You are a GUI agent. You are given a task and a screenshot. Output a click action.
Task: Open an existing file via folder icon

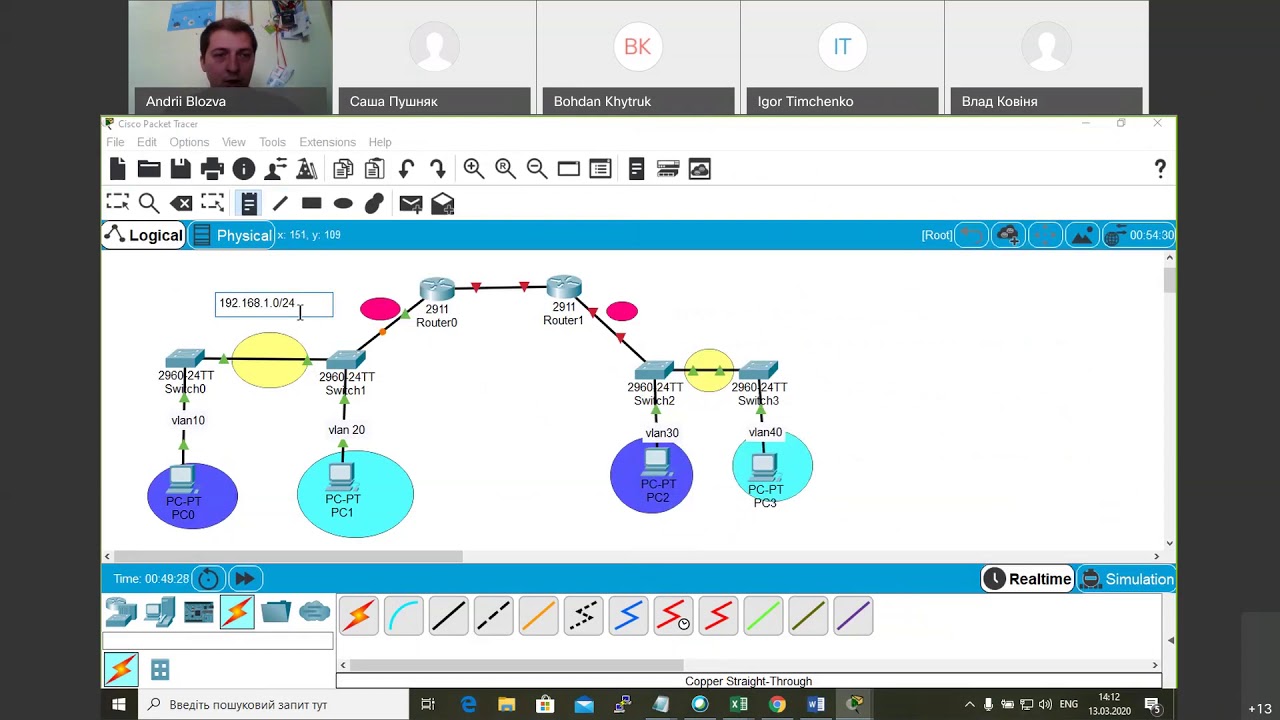pos(149,169)
